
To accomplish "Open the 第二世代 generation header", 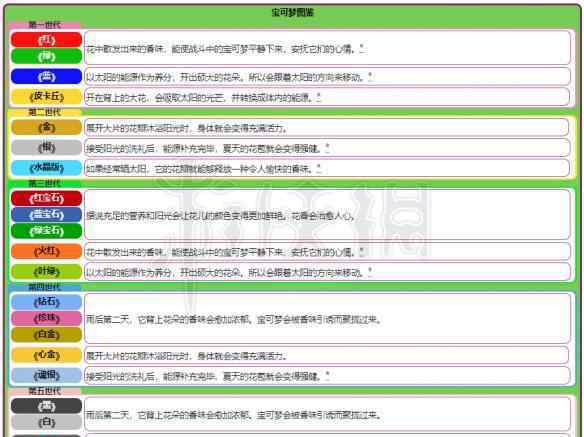I will click(44, 112).
